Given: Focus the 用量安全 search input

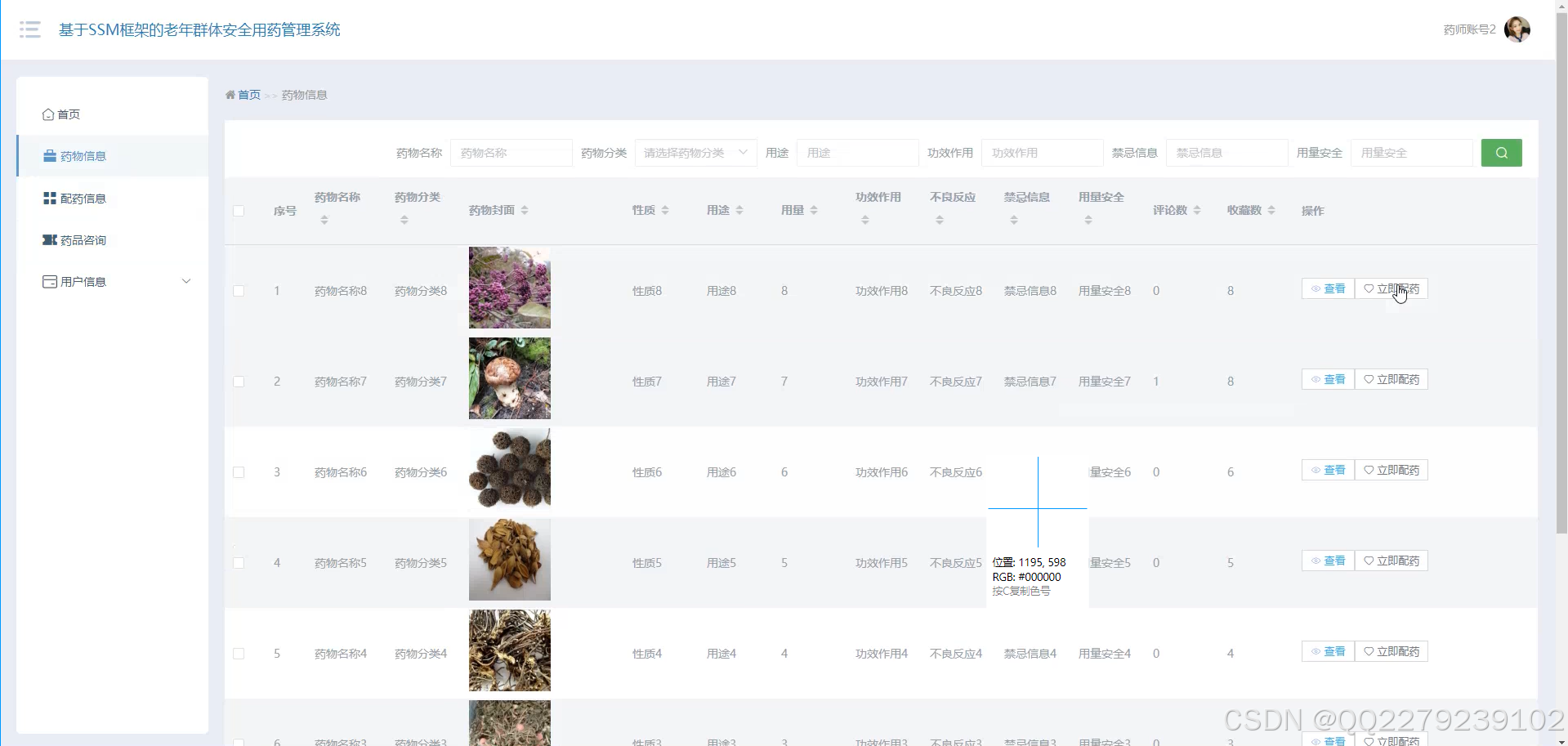Looking at the screenshot, I should (x=1412, y=153).
